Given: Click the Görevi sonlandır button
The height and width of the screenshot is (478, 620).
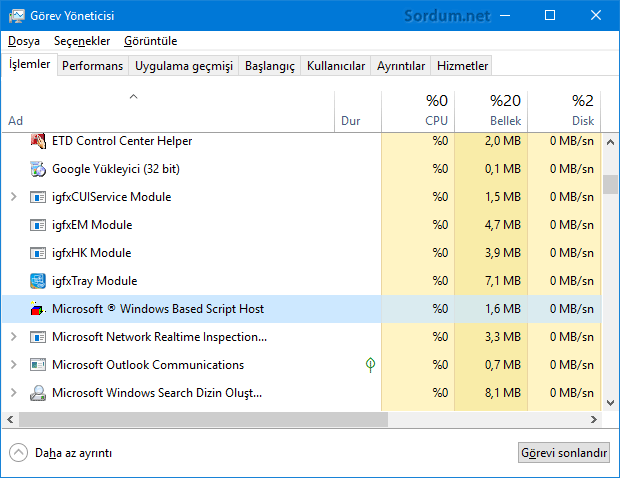Looking at the screenshot, I should 563,453.
